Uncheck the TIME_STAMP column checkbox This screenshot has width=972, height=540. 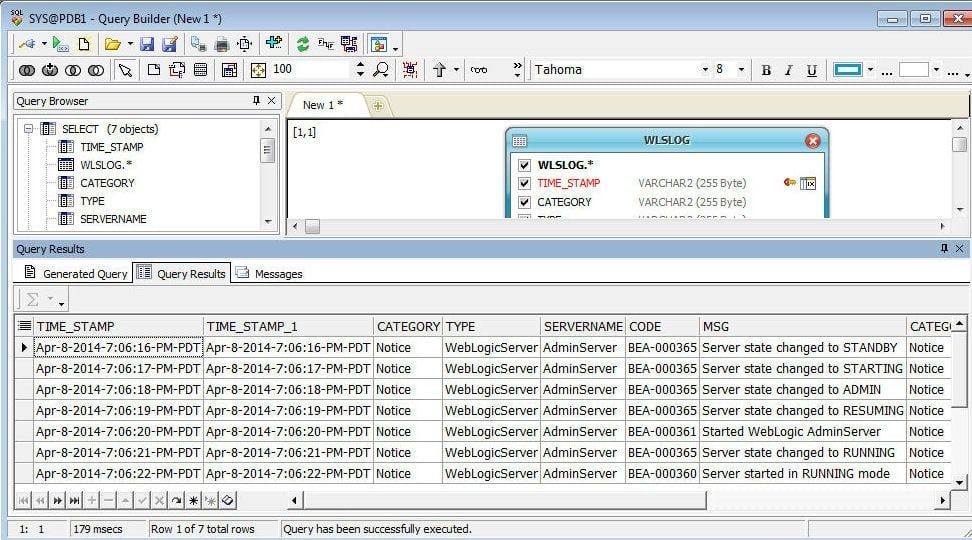(524, 184)
